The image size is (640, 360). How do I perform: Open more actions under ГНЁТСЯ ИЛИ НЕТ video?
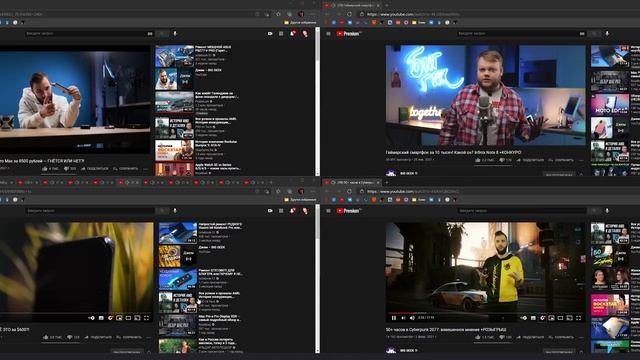[146, 169]
